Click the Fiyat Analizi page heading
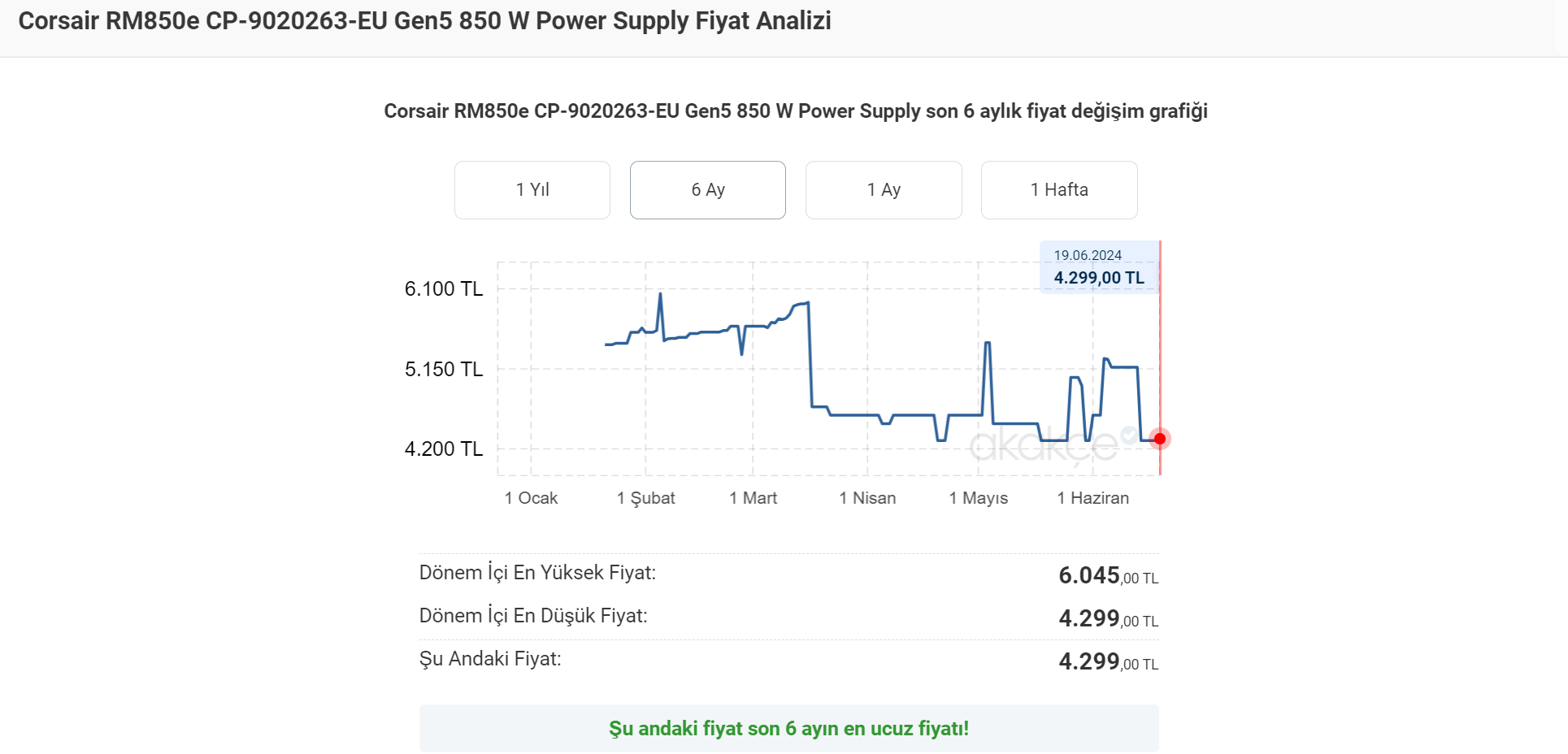Image resolution: width=1568 pixels, height=754 pixels. [x=424, y=21]
